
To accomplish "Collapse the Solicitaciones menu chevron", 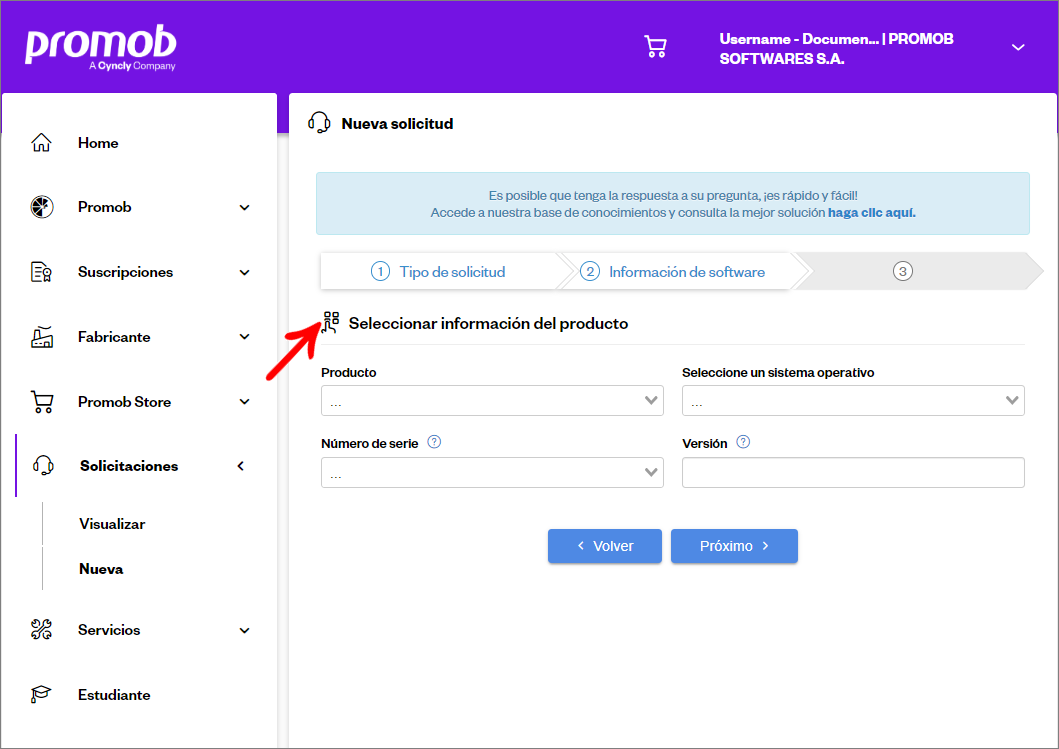I will (240, 466).
